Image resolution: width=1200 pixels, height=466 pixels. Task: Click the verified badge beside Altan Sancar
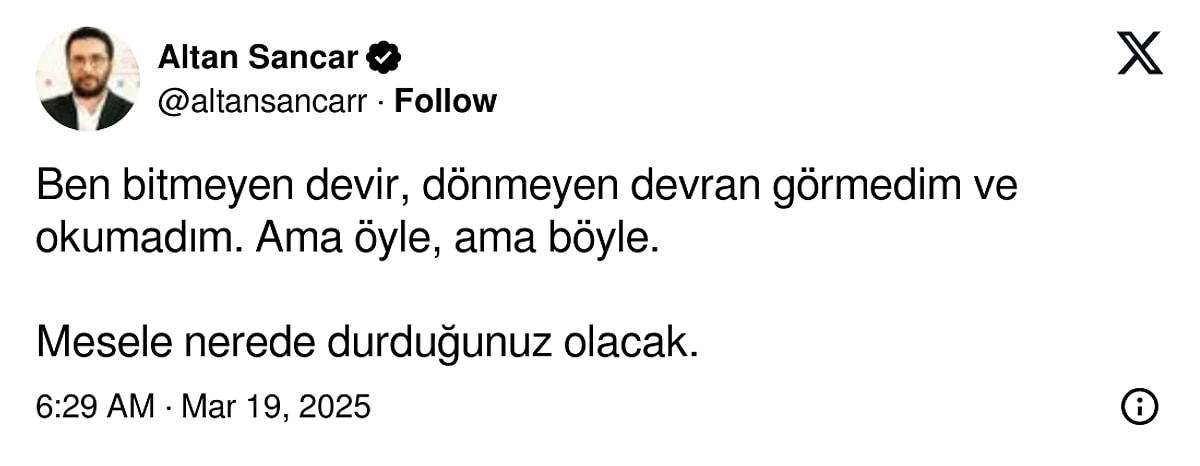pyautogui.click(x=383, y=58)
